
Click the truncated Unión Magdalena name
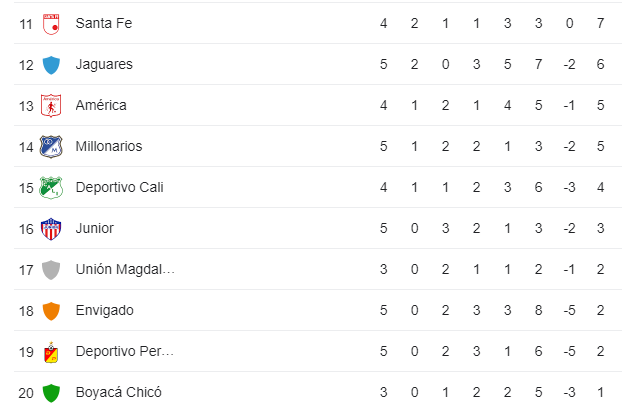125,269
